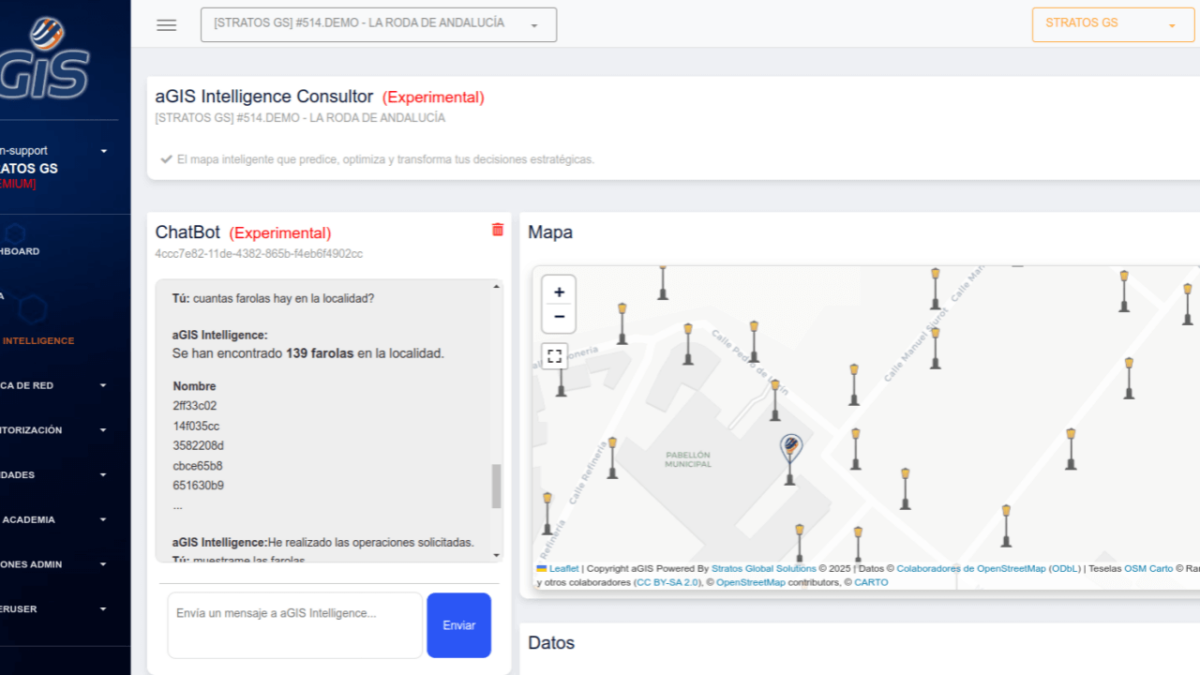Screen dimensions: 1200x675
Task: Open the #514.DEMO La Roda de Andalucía project selector
Action: (x=378, y=25)
